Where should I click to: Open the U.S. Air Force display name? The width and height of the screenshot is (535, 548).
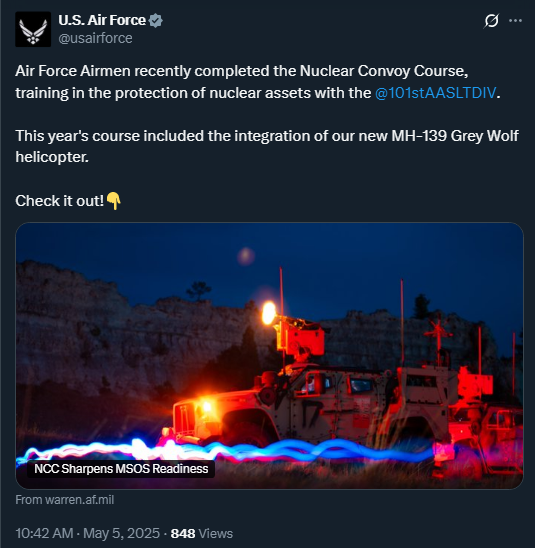click(102, 20)
